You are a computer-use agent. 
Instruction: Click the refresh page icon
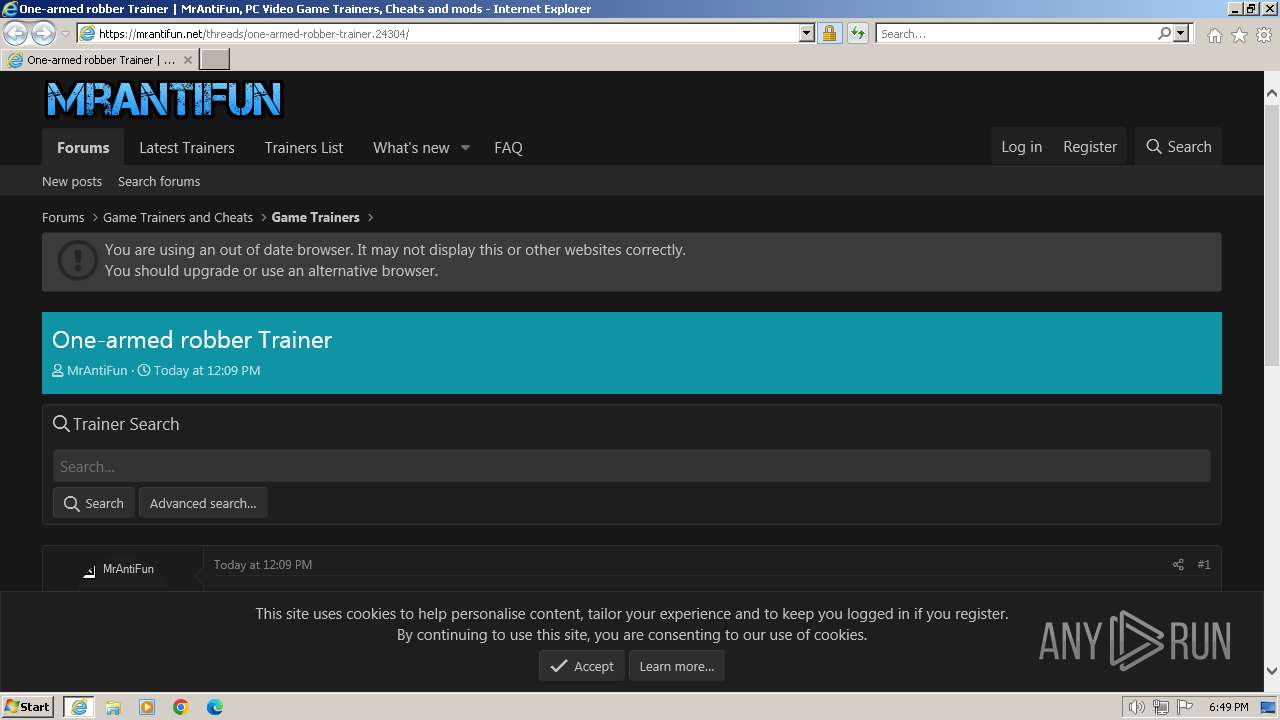[858, 33]
